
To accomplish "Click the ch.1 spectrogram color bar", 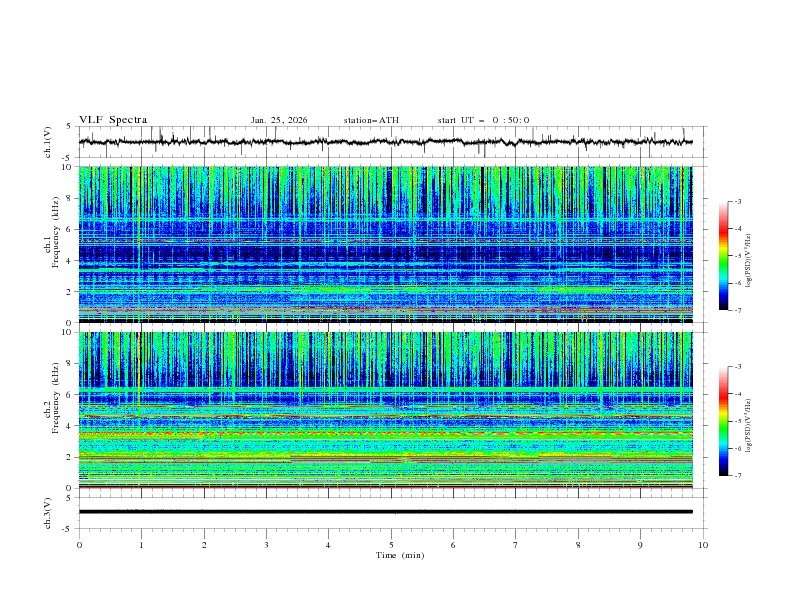I will [x=723, y=256].
